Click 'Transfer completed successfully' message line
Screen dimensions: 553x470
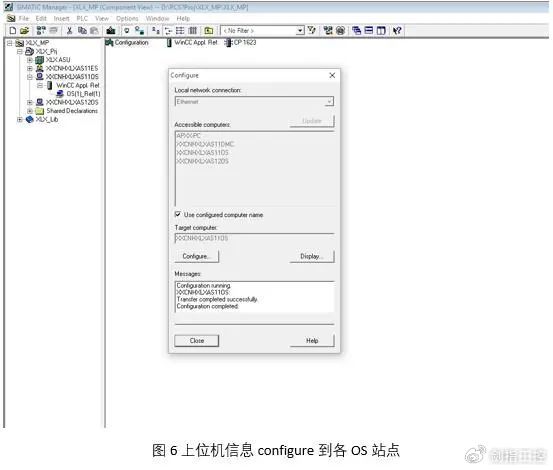coord(217,299)
